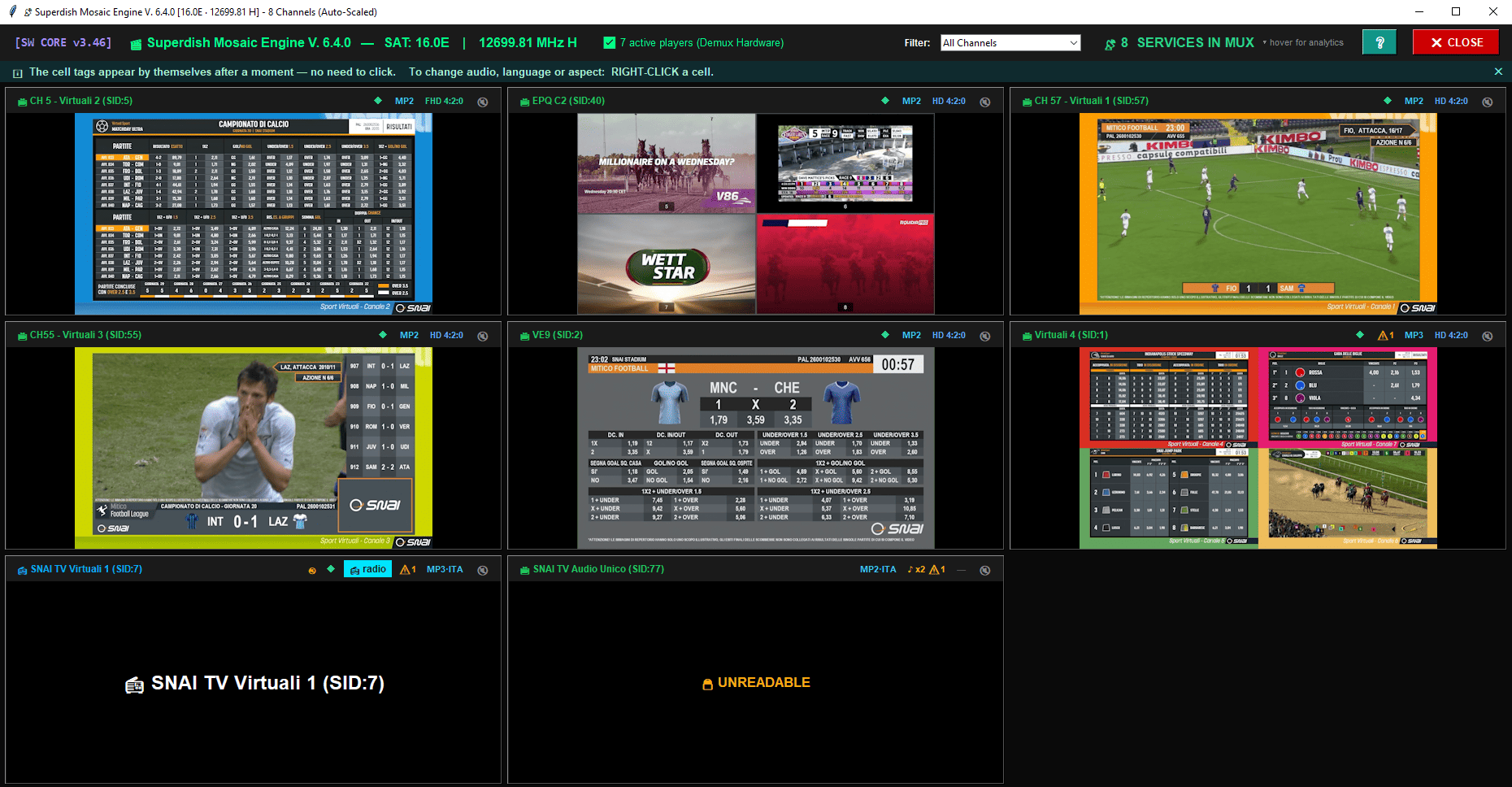Screen dimensions: 1512x787
Task: Select the CH 5 - Virtuali 2 cell title
Action: [x=81, y=101]
